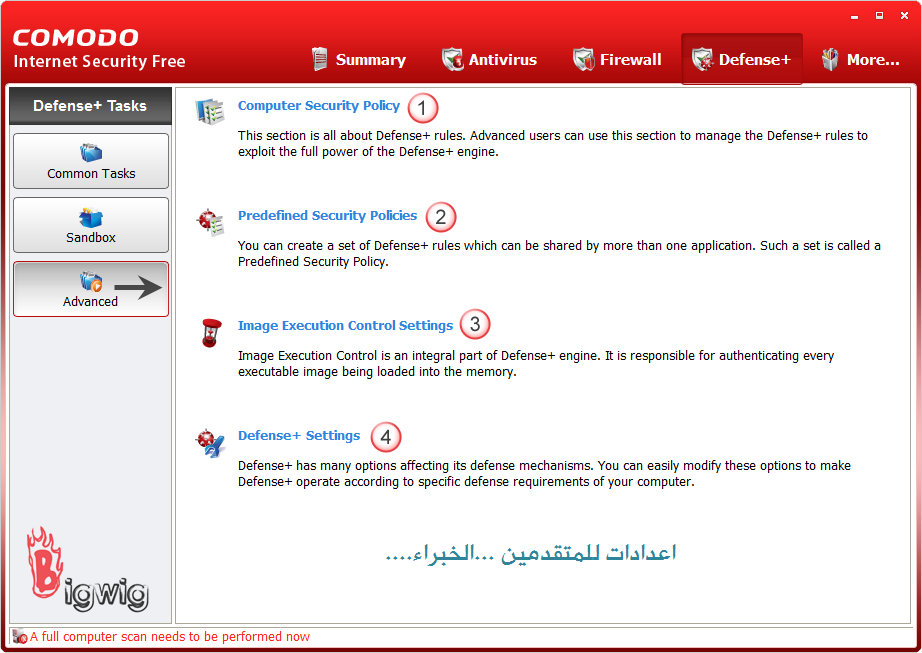Open the Computer Security Policy link
Screen dimensions: 922x653
coord(318,106)
